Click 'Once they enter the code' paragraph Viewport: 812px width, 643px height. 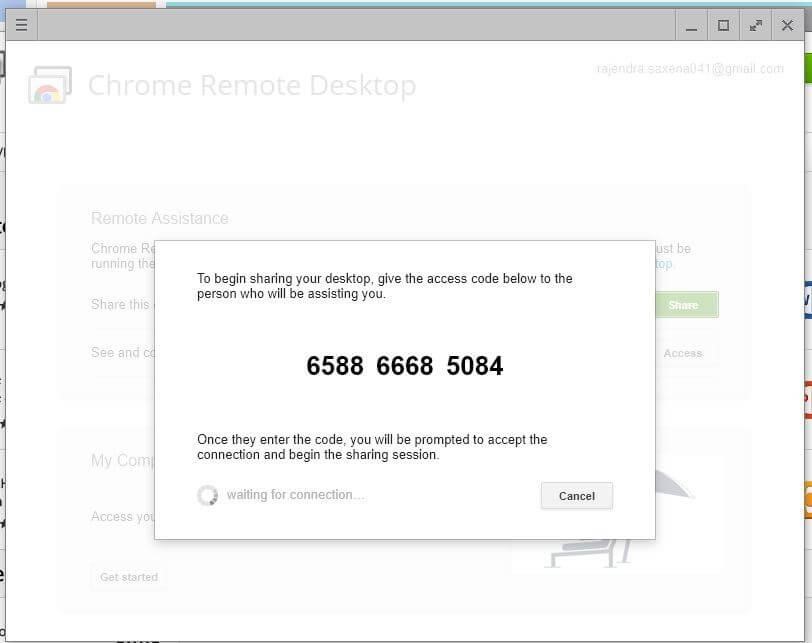372,447
